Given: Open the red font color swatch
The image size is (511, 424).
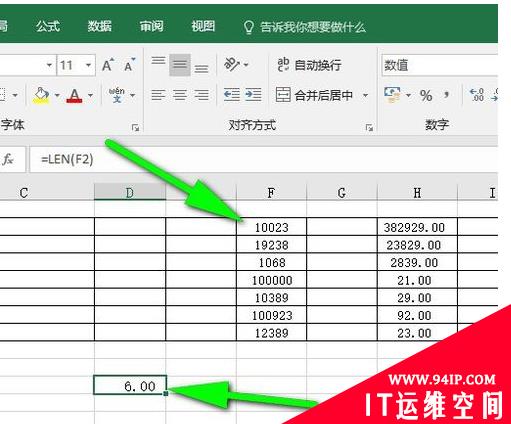Looking at the screenshot, I should [74, 96].
